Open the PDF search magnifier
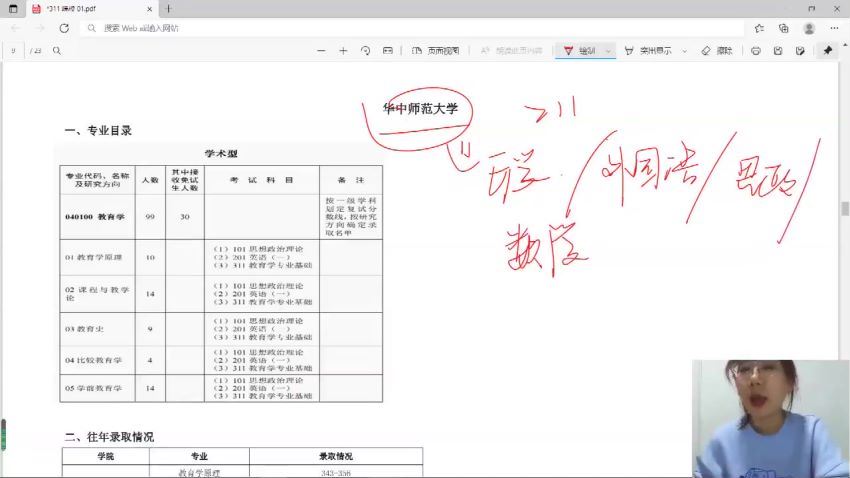This screenshot has width=850, height=478. pyautogui.click(x=57, y=50)
